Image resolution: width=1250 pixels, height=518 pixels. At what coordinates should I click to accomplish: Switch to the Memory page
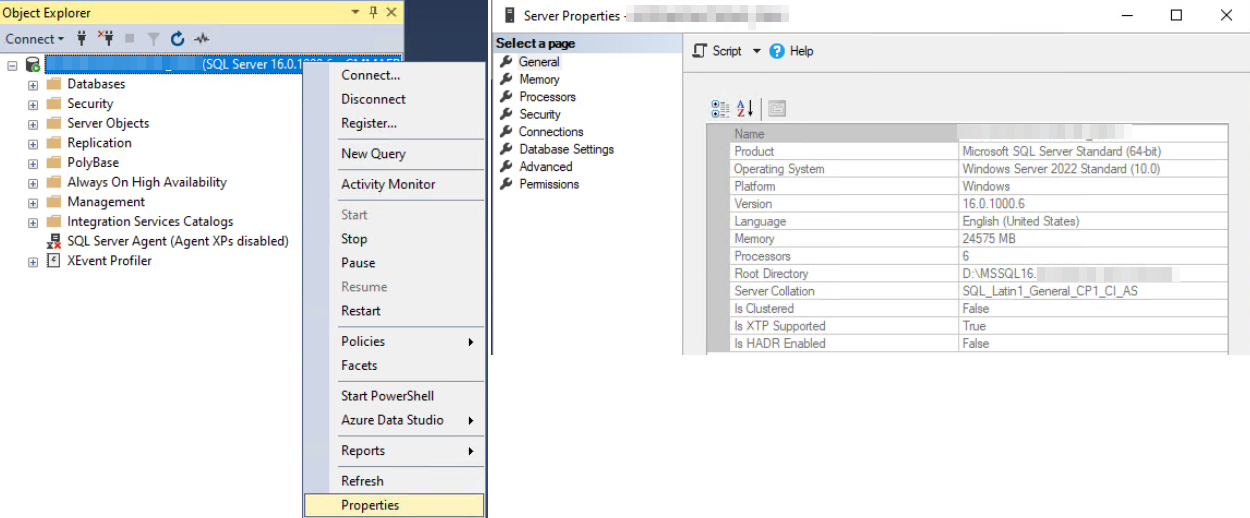tap(539, 80)
